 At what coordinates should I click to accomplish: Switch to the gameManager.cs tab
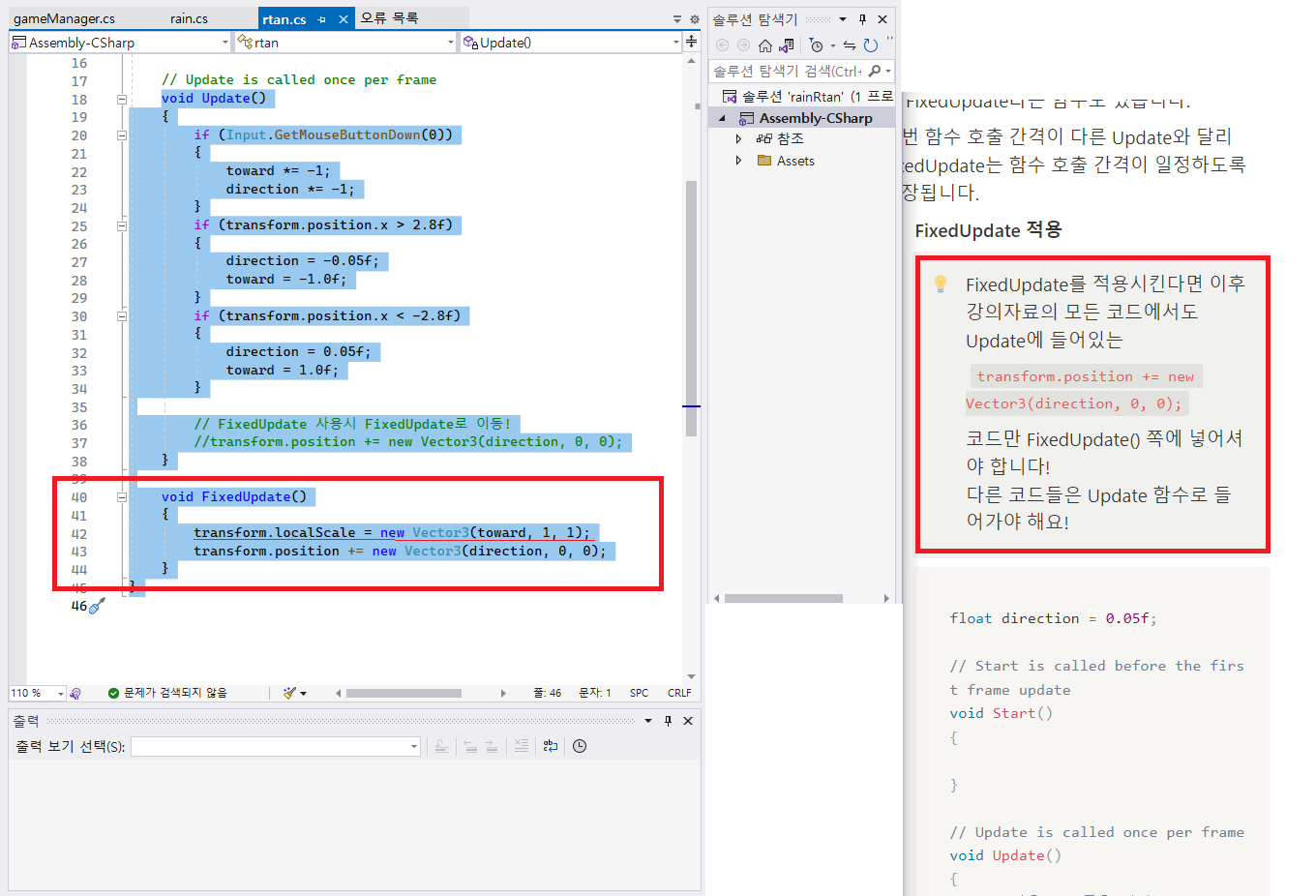pyautogui.click(x=64, y=18)
